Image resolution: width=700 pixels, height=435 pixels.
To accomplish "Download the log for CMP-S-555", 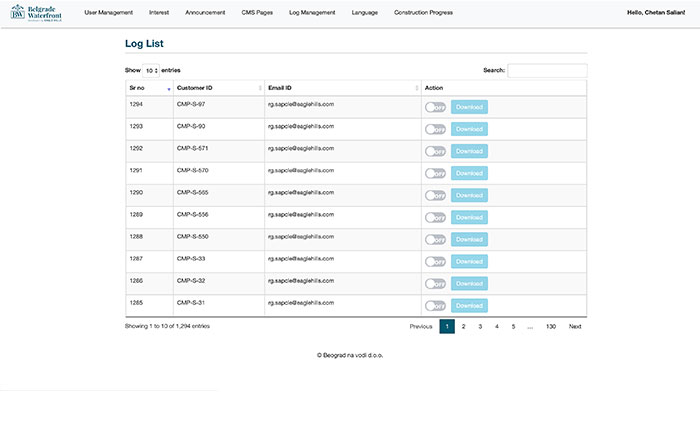I will click(469, 195).
